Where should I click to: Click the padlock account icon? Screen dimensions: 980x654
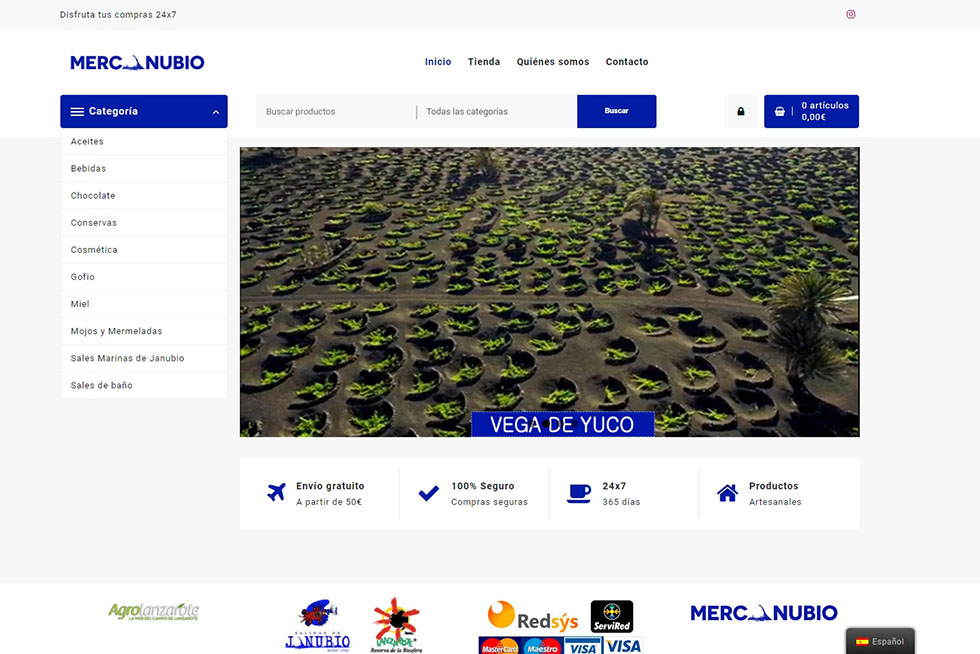(x=740, y=112)
